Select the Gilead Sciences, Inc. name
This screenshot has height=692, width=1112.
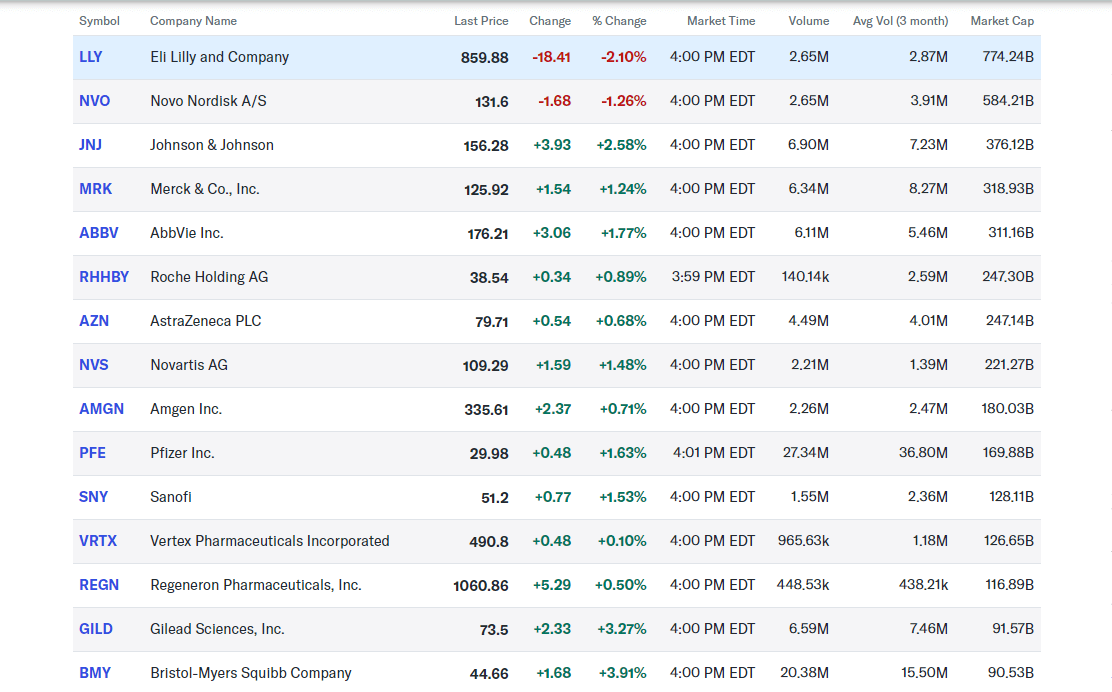[217, 628]
